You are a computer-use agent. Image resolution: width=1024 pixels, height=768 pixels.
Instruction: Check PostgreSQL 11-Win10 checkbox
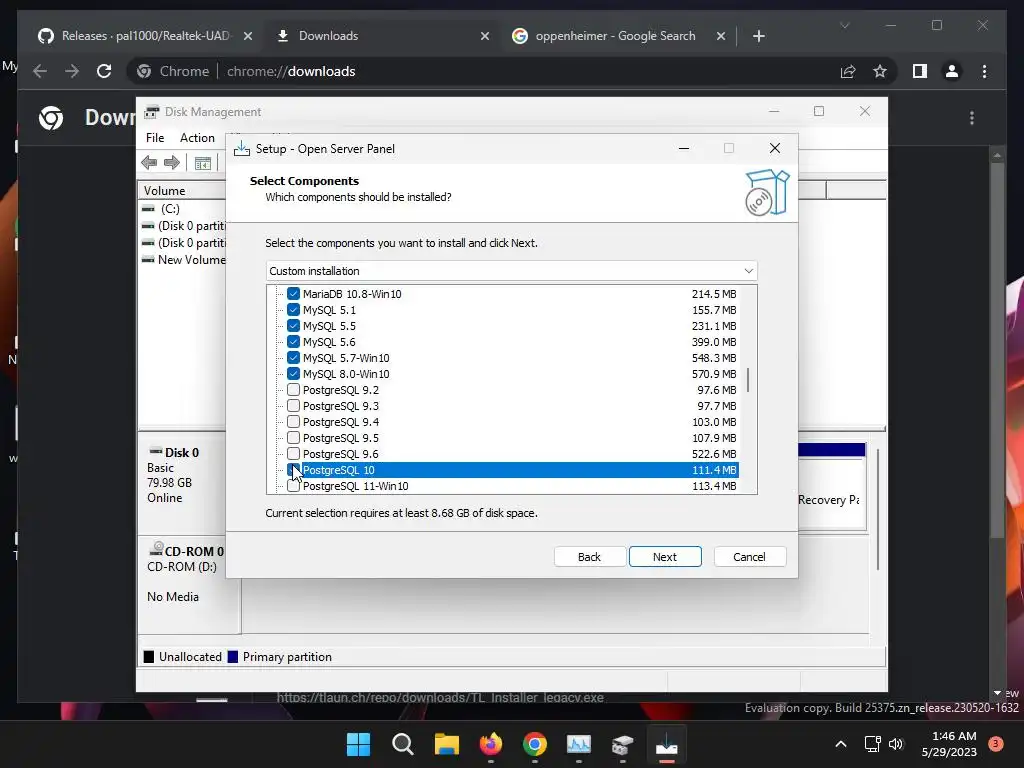293,486
